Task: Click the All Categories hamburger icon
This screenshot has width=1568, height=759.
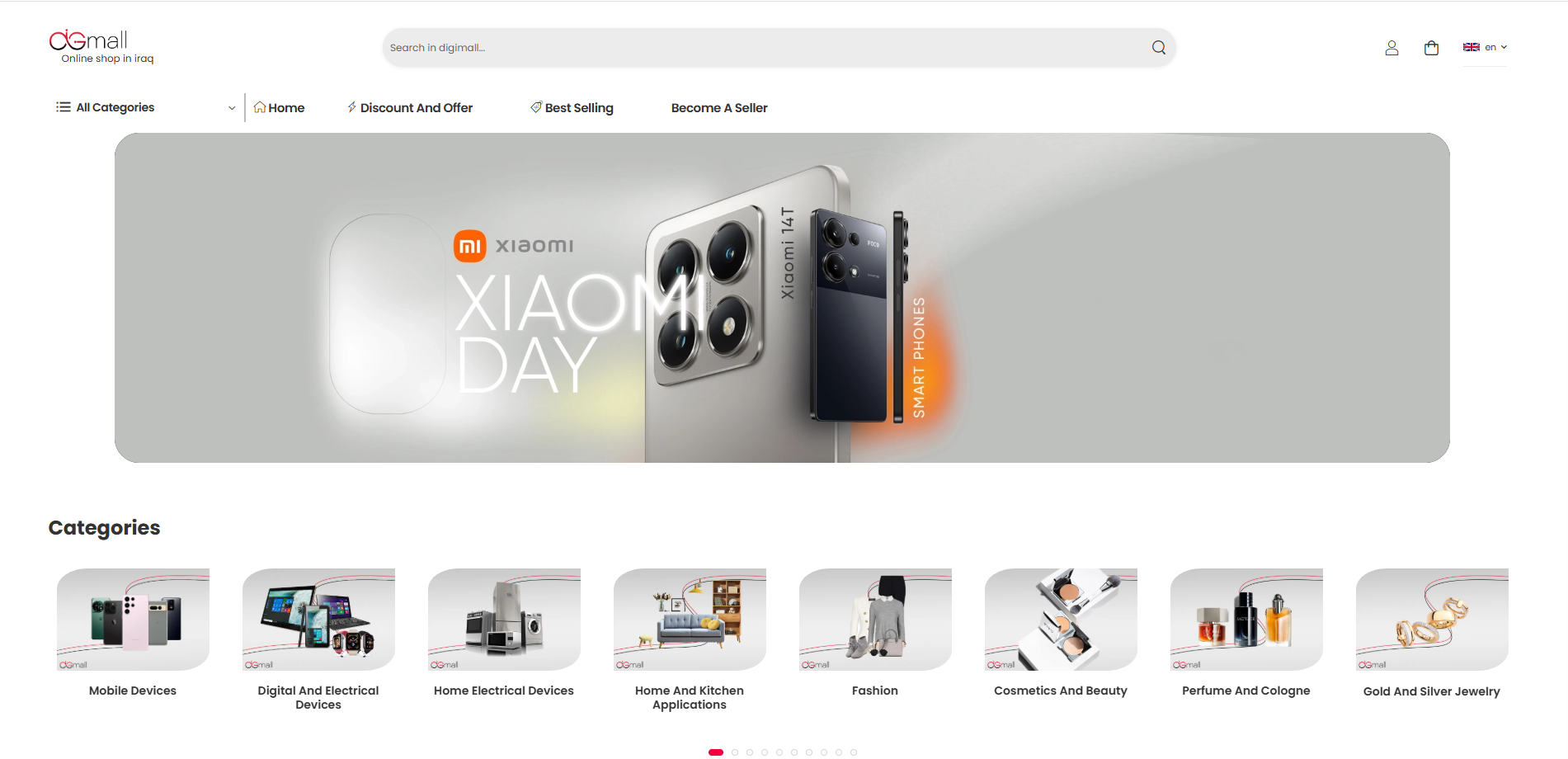Action: coord(63,107)
